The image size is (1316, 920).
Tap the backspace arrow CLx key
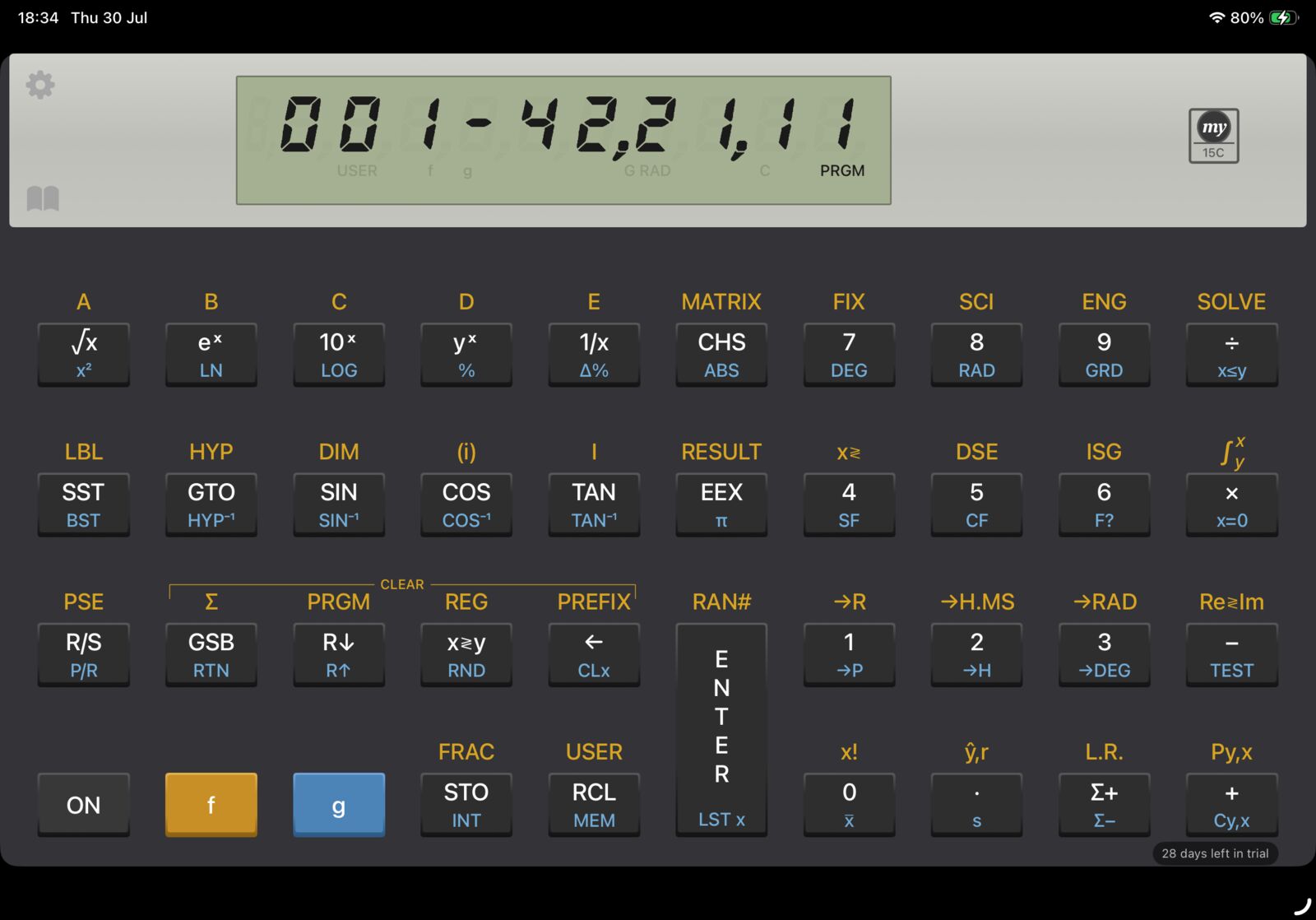click(x=594, y=655)
